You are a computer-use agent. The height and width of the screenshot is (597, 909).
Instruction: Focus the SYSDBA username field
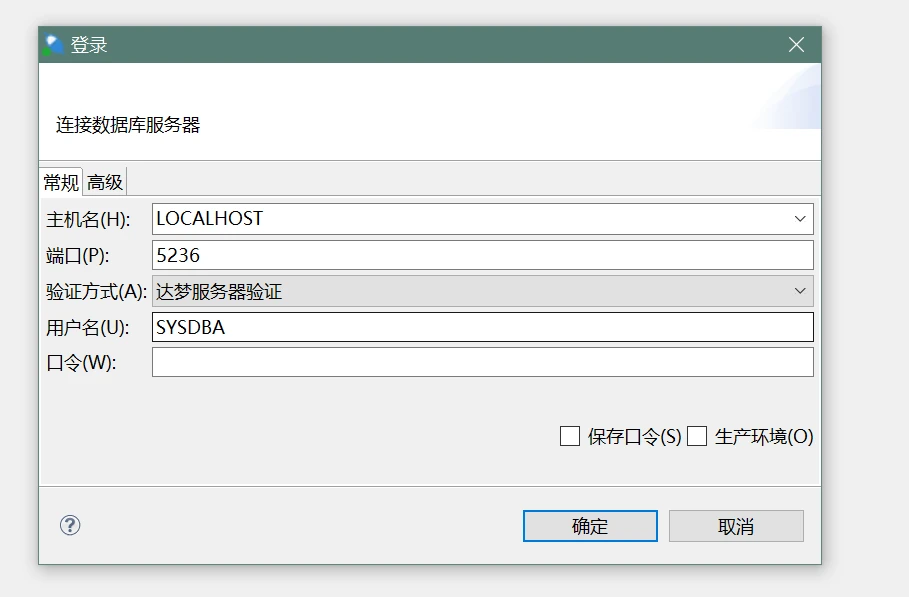(x=482, y=327)
